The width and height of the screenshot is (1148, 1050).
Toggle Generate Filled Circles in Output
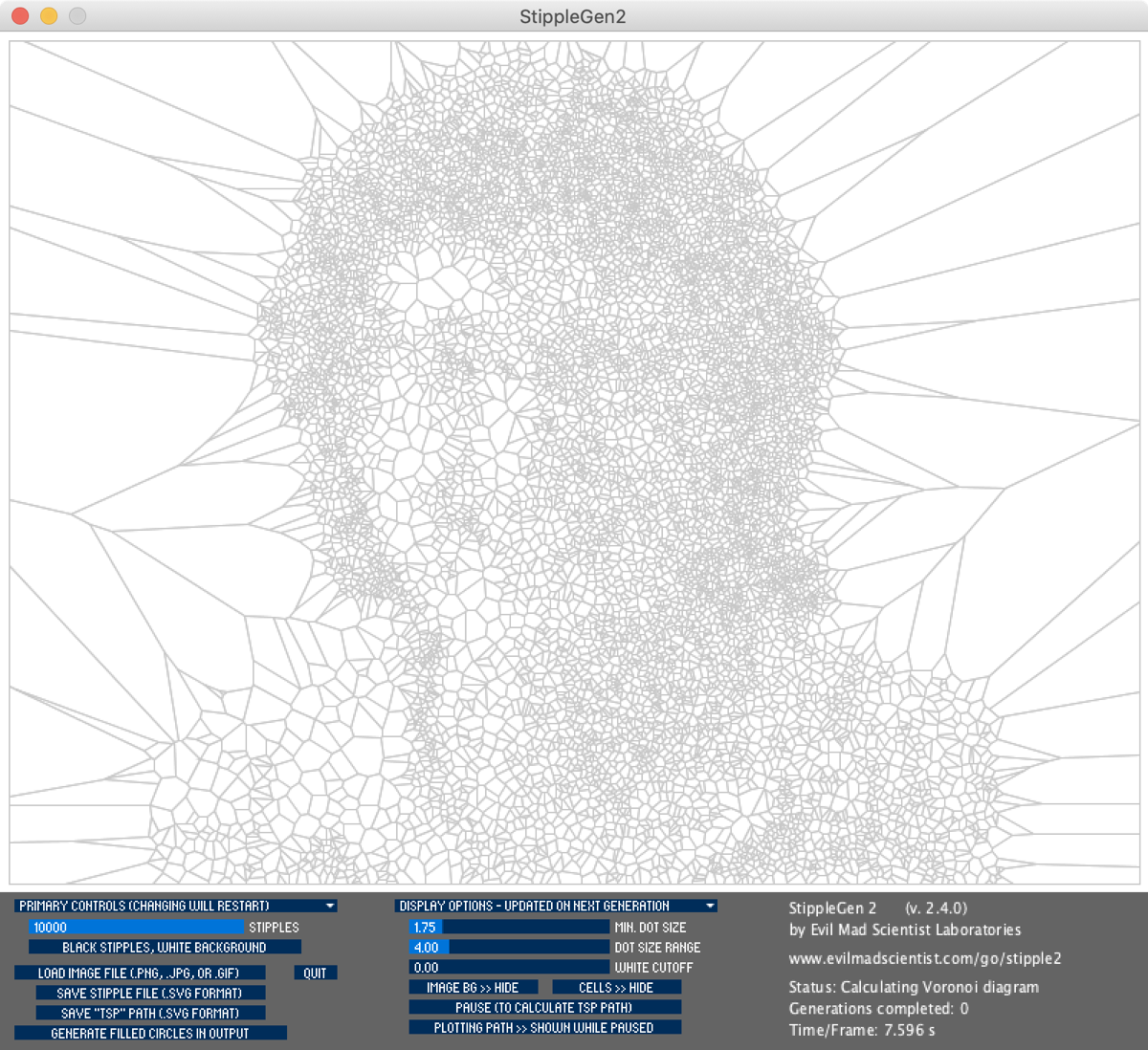pyautogui.click(x=150, y=1033)
